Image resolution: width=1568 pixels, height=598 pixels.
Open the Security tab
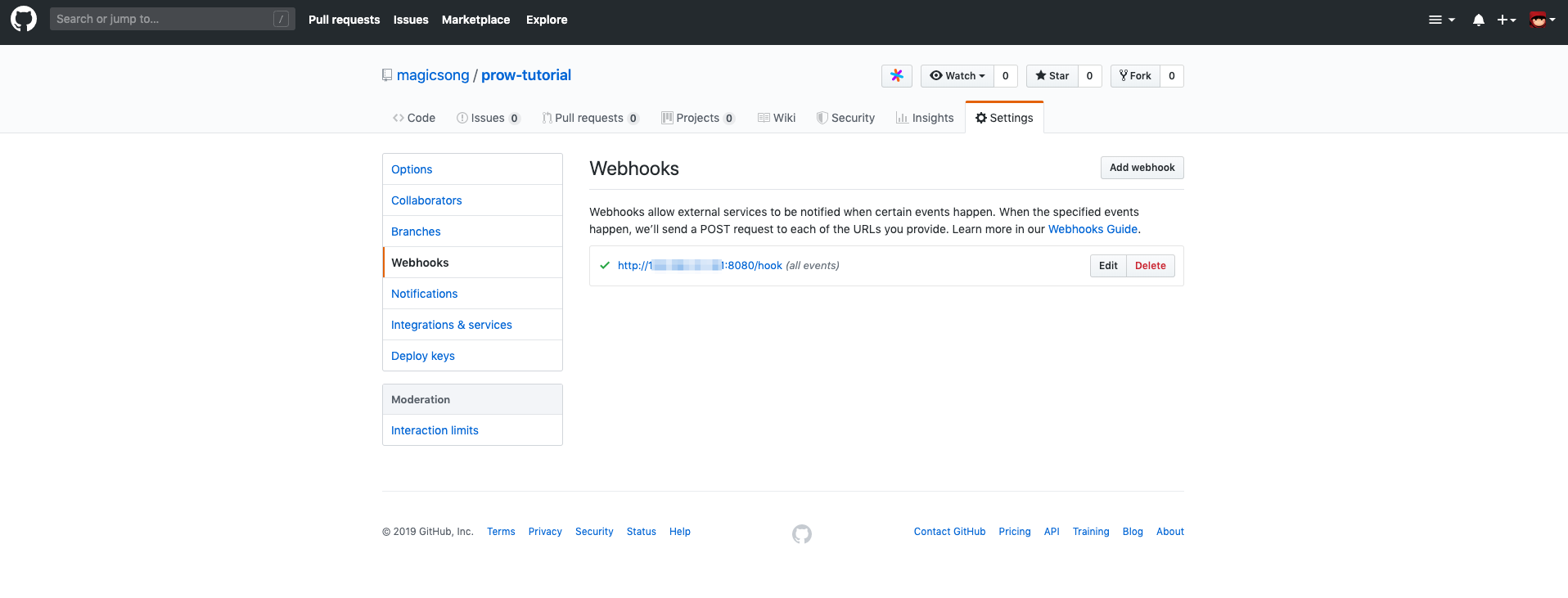tap(846, 118)
